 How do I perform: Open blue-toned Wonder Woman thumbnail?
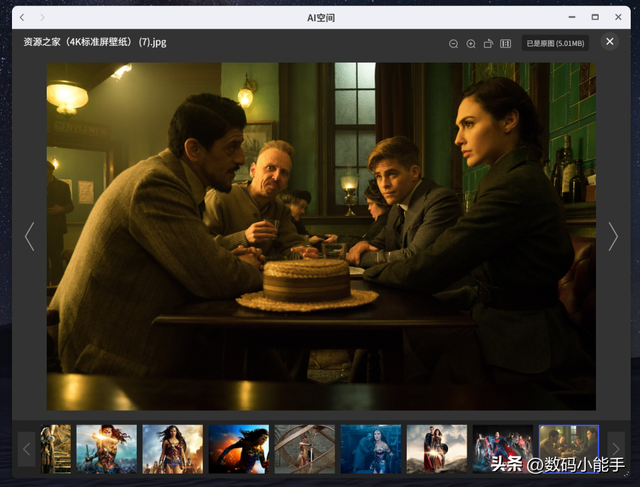371,449
